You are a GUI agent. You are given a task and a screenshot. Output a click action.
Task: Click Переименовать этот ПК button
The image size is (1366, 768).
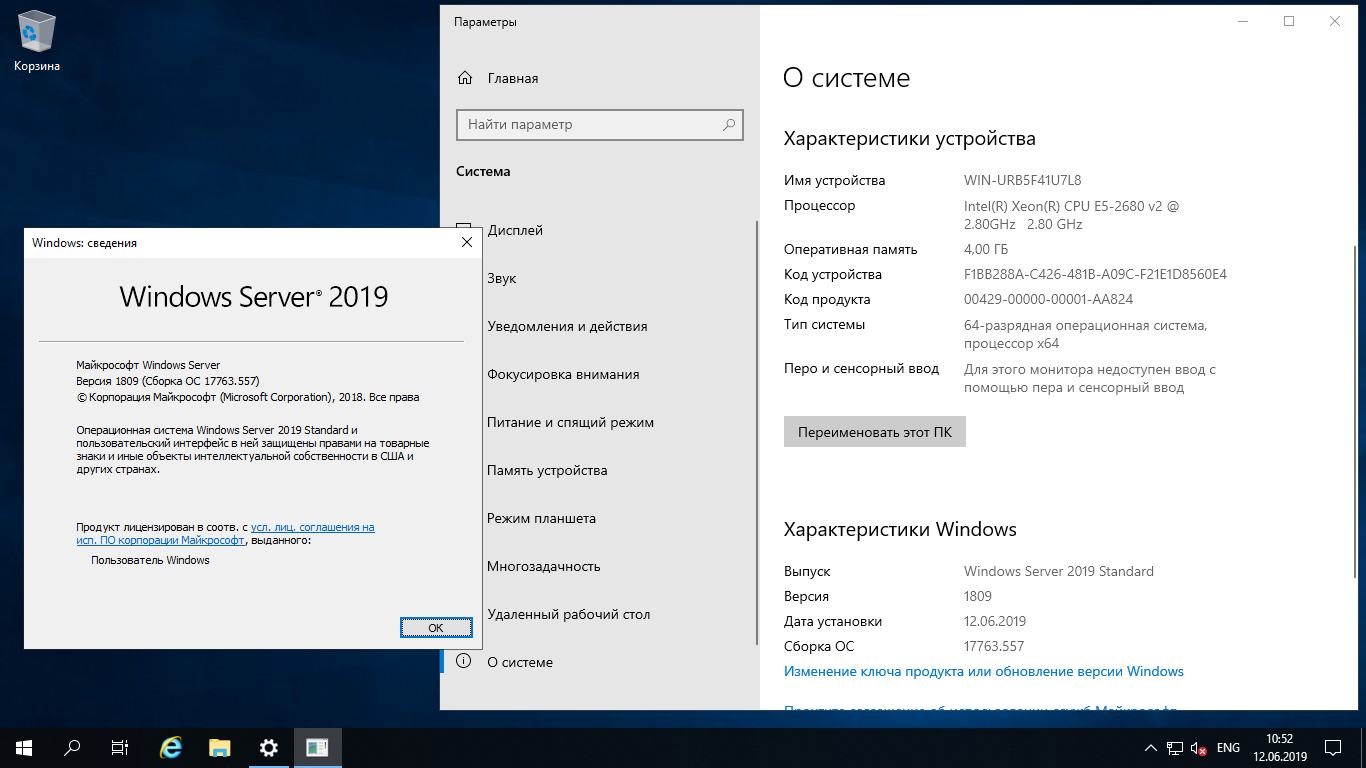(875, 431)
